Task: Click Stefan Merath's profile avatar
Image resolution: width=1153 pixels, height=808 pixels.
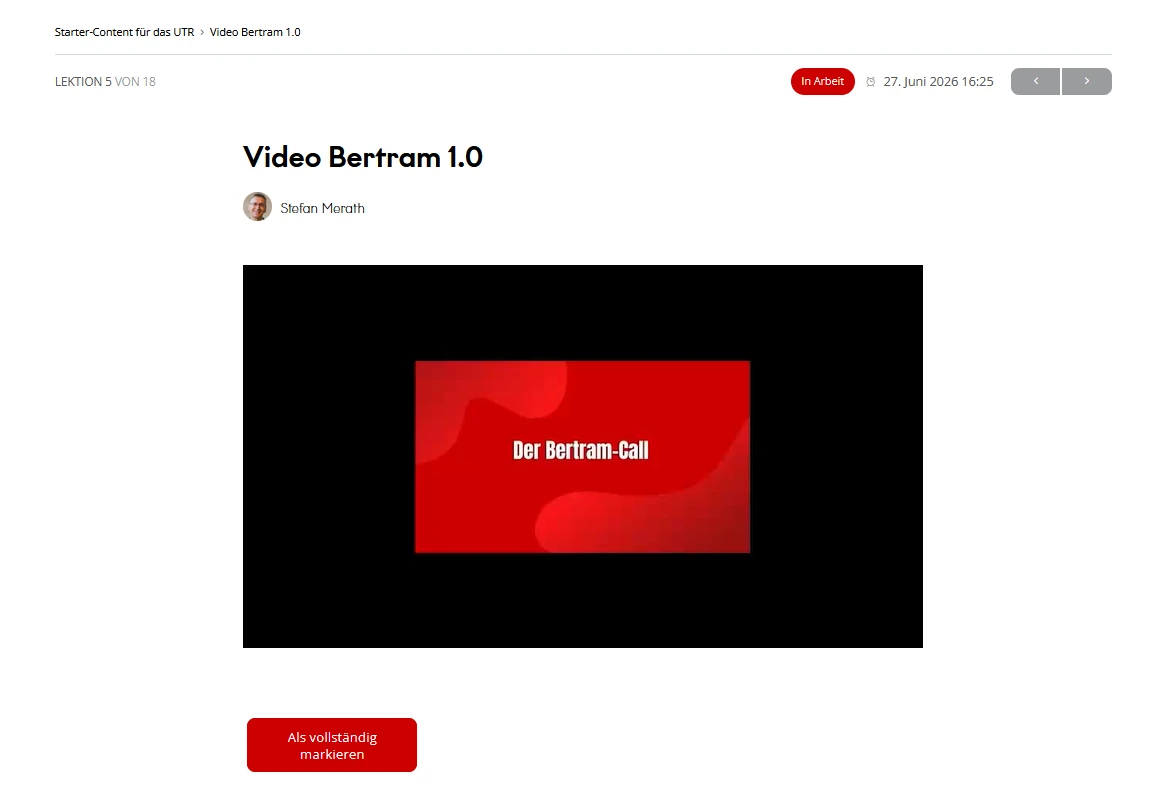Action: pyautogui.click(x=257, y=206)
